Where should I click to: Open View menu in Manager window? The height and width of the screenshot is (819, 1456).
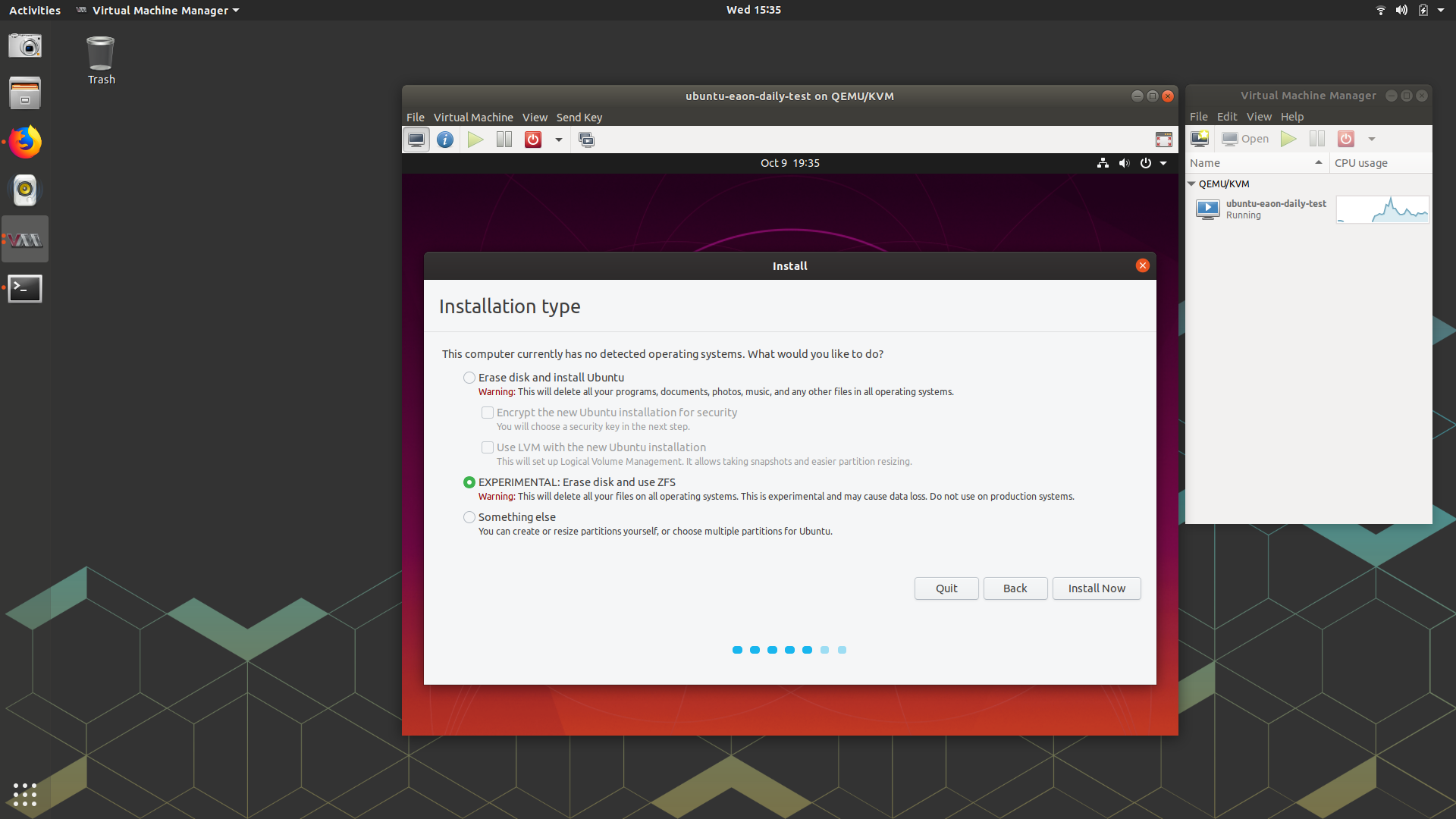[x=1259, y=117]
